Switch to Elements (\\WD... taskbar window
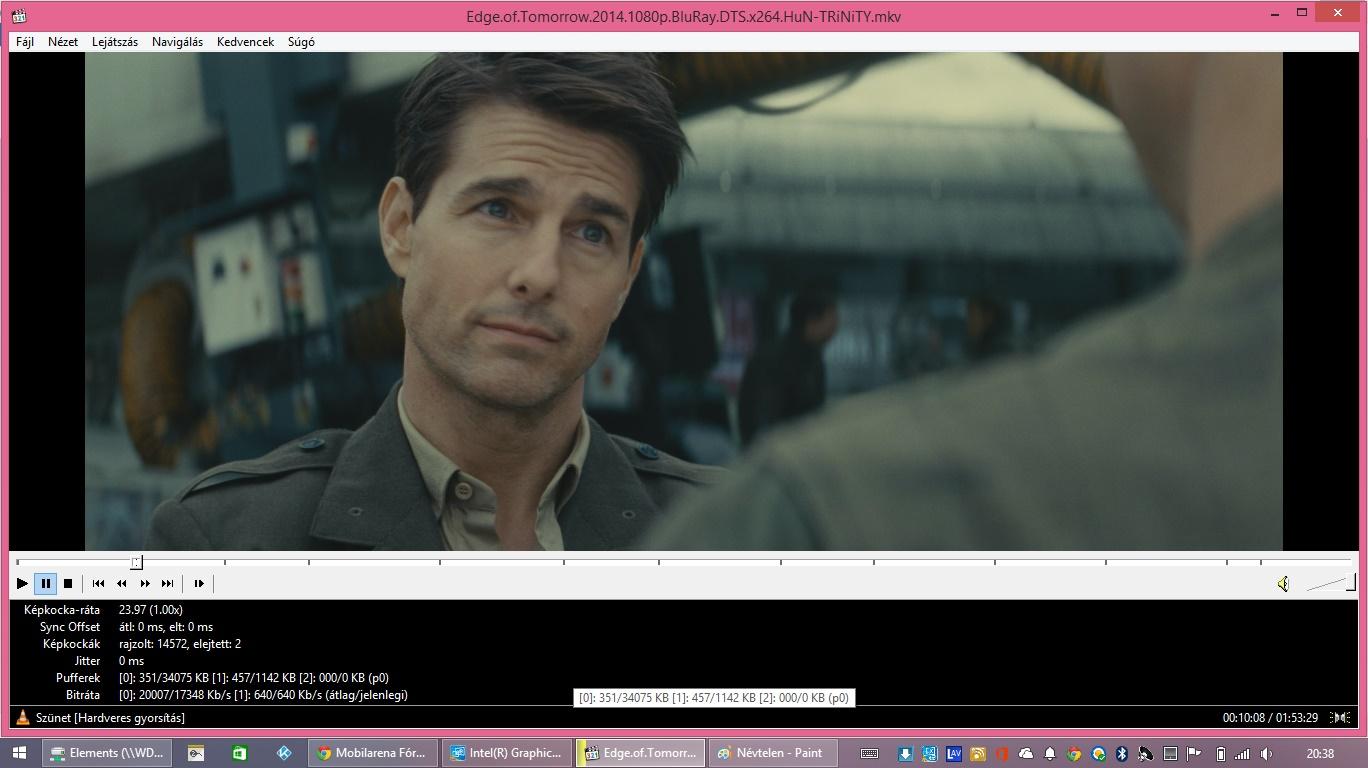The width and height of the screenshot is (1368, 768). [x=107, y=753]
